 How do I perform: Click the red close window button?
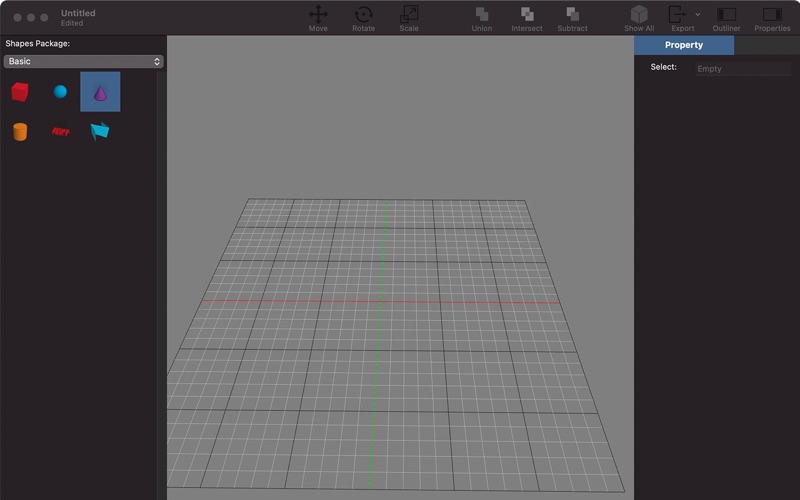click(17, 17)
